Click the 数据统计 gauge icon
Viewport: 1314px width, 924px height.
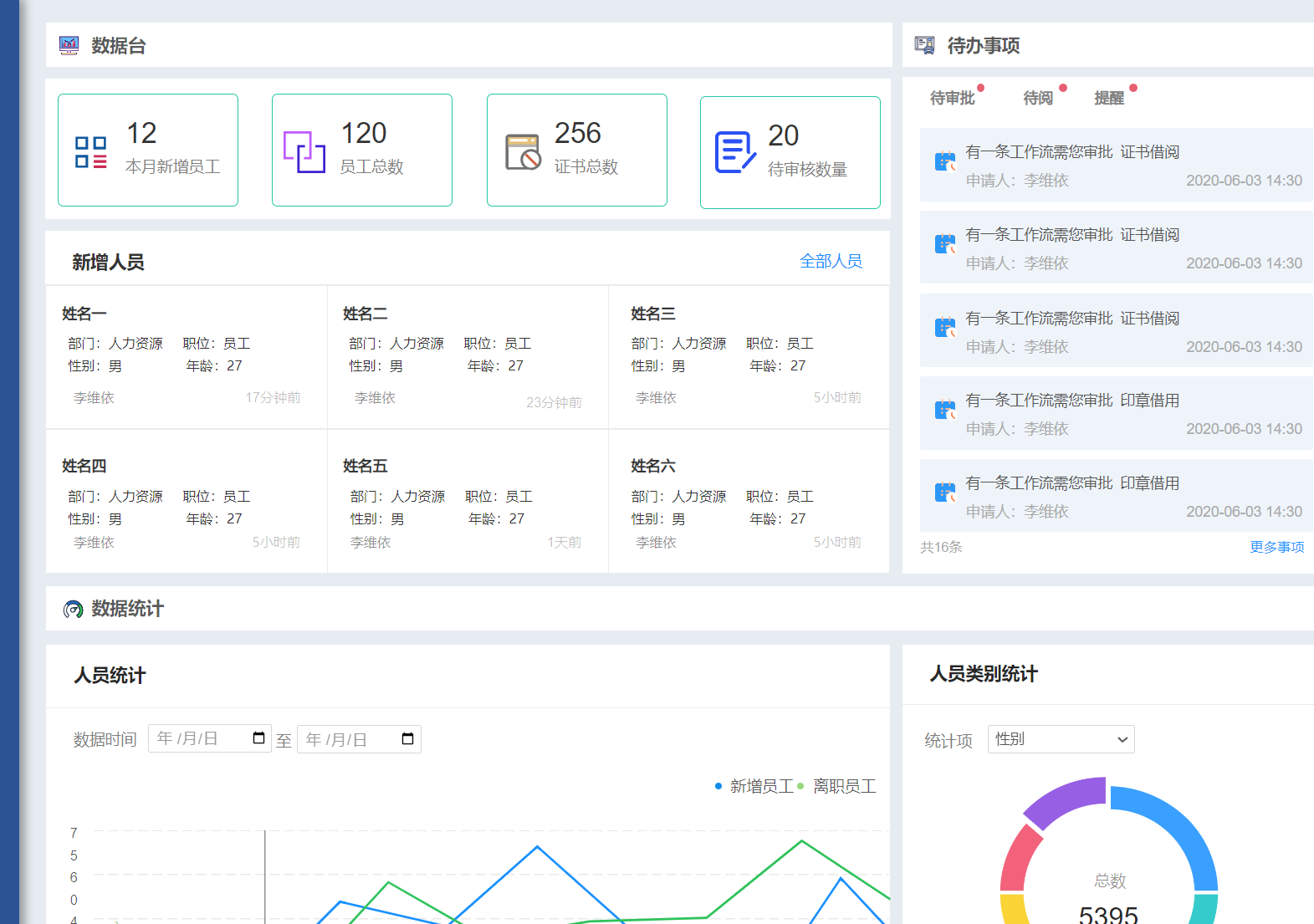(x=74, y=609)
